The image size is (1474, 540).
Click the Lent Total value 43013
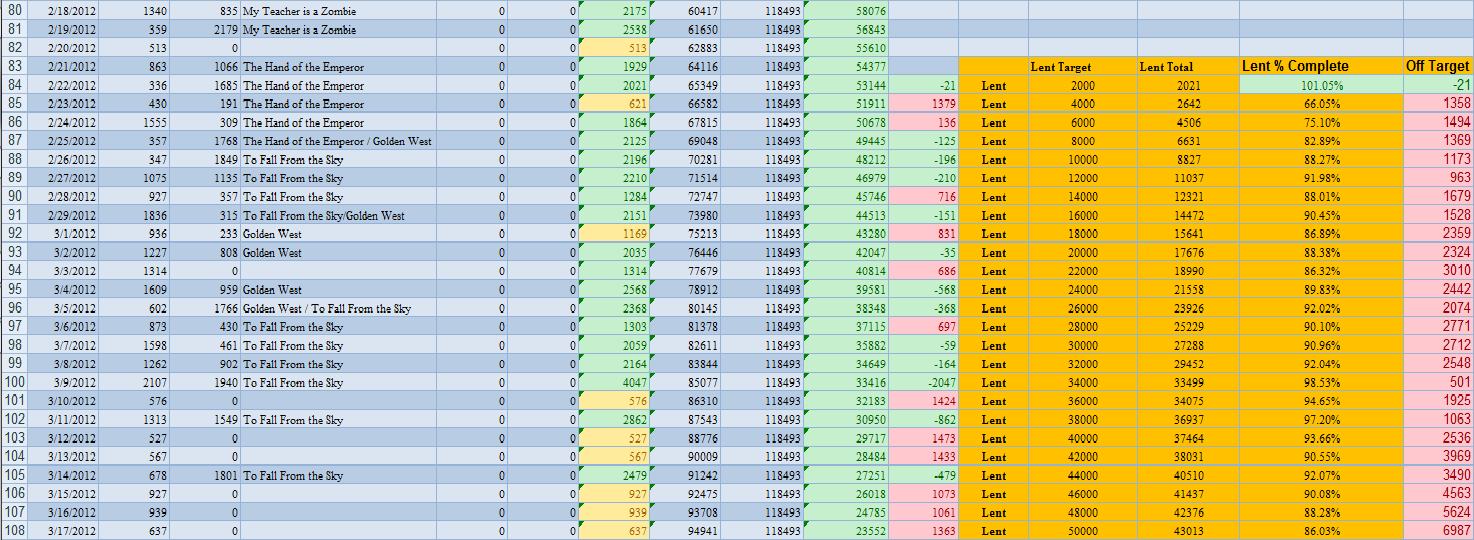tap(1187, 531)
